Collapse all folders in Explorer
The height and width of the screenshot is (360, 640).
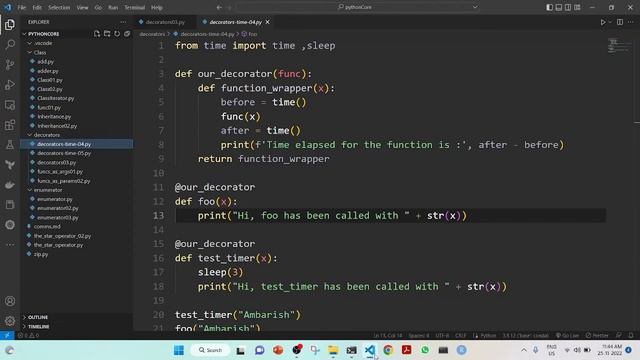(x=127, y=34)
